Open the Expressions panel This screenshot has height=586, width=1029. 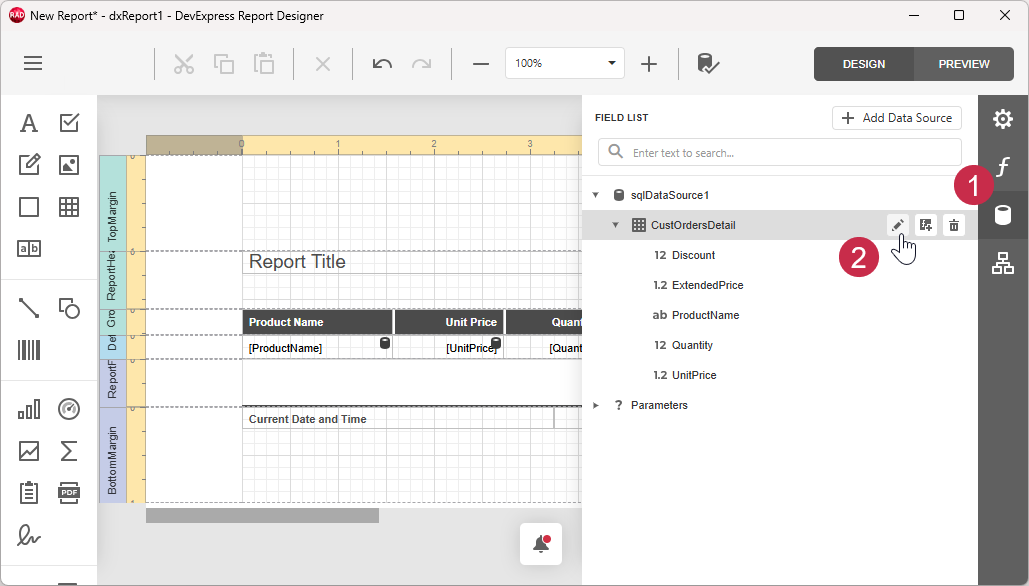[1003, 167]
